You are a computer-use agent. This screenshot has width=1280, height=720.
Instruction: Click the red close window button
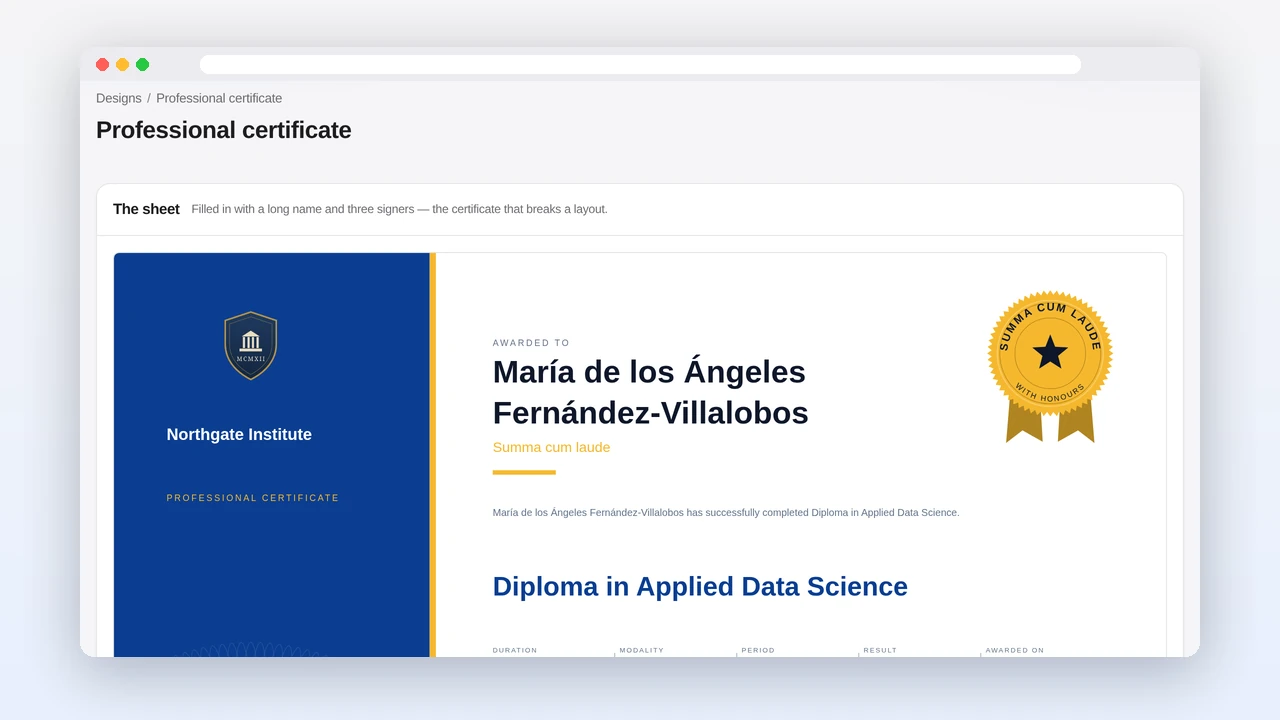102,64
